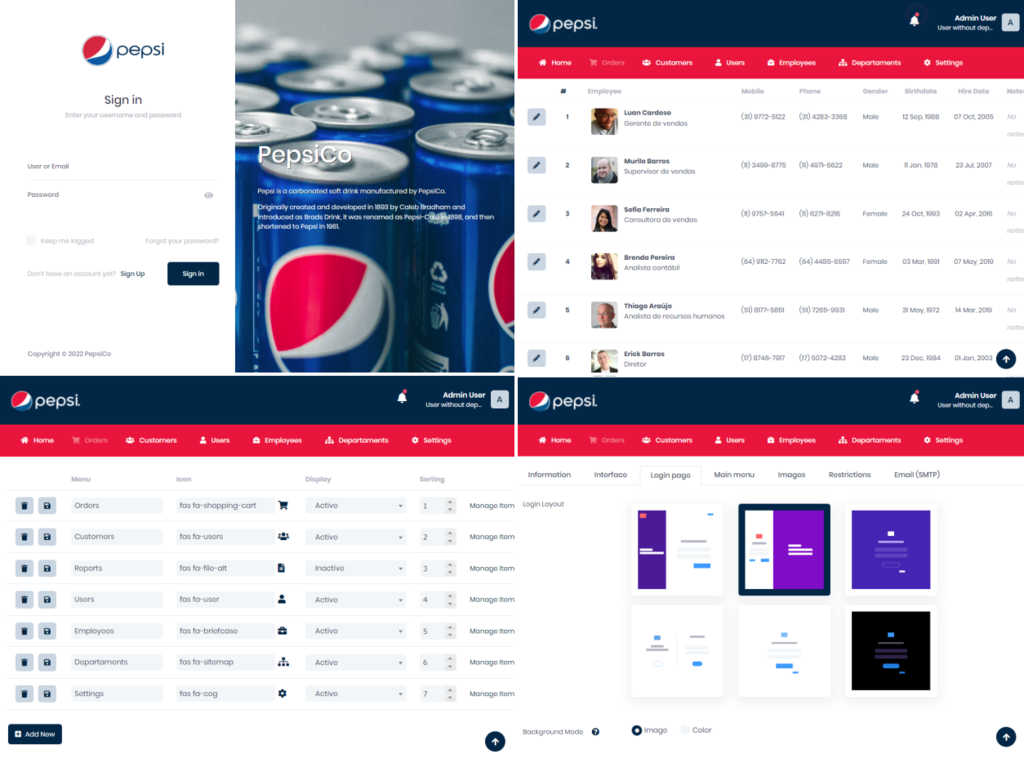The height and width of the screenshot is (763, 1024).
Task: Switch to the Information settings tab
Action: 549,475
